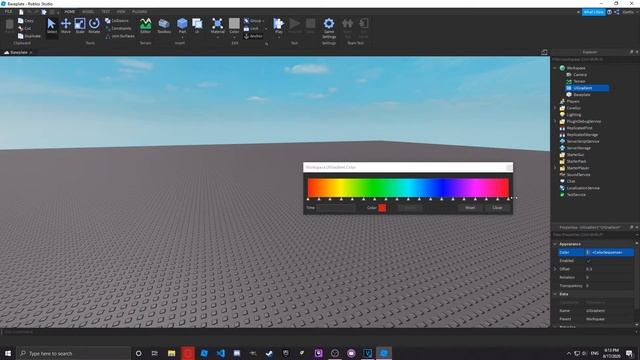Expand the StarterPlayer node

click(555, 168)
